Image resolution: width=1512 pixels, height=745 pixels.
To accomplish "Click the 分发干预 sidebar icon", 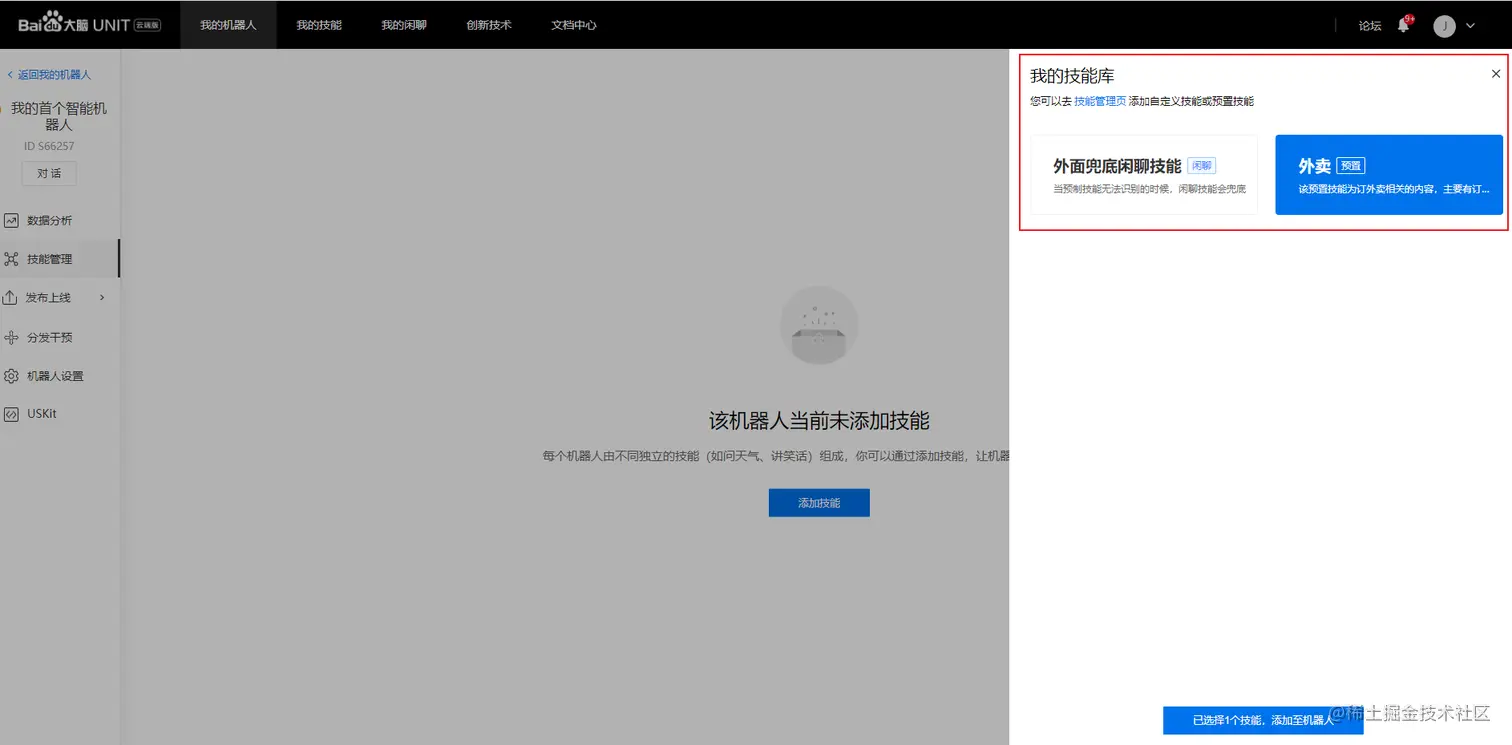I will click(12, 338).
